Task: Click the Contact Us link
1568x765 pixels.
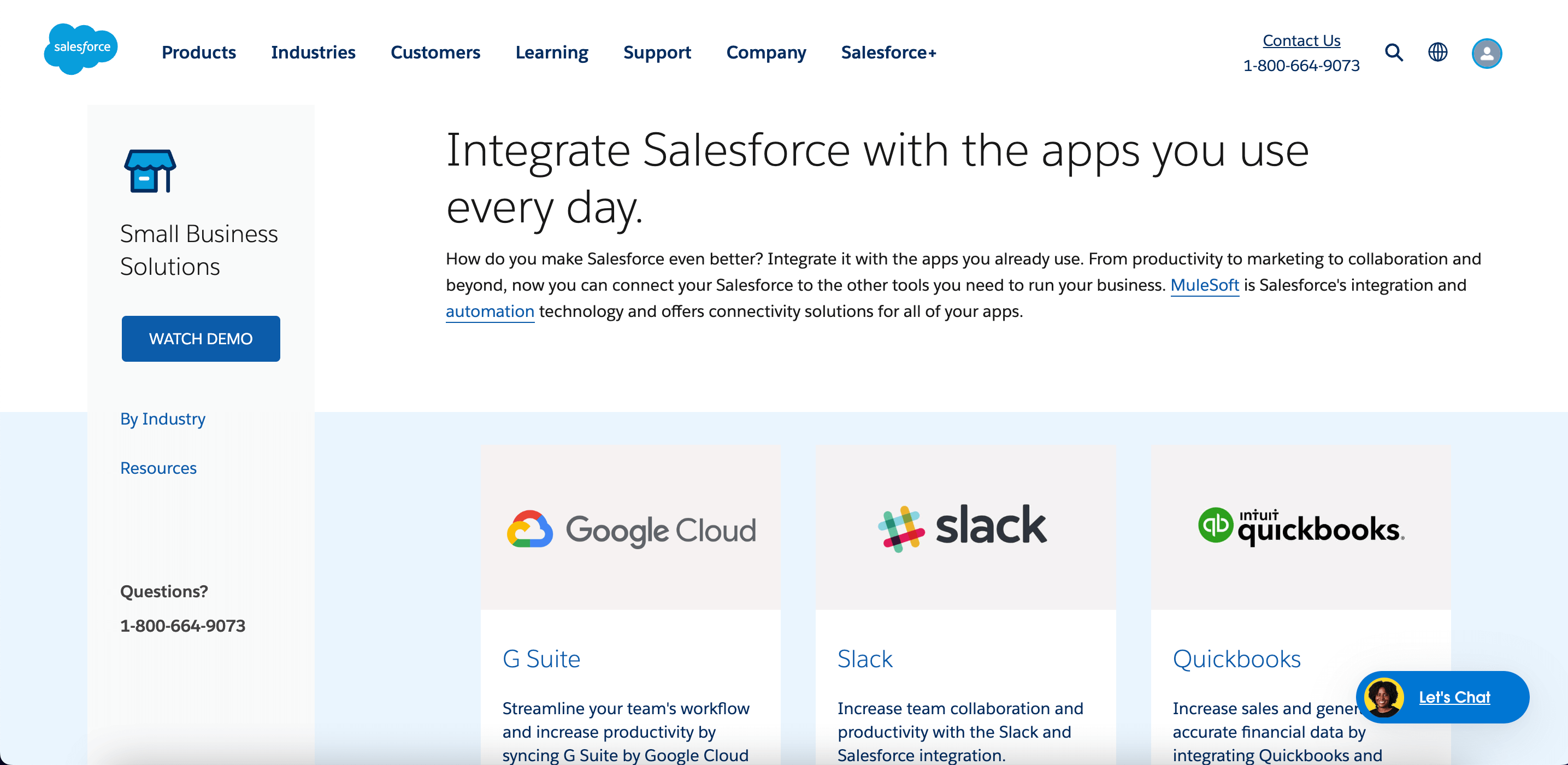Action: click(1300, 40)
